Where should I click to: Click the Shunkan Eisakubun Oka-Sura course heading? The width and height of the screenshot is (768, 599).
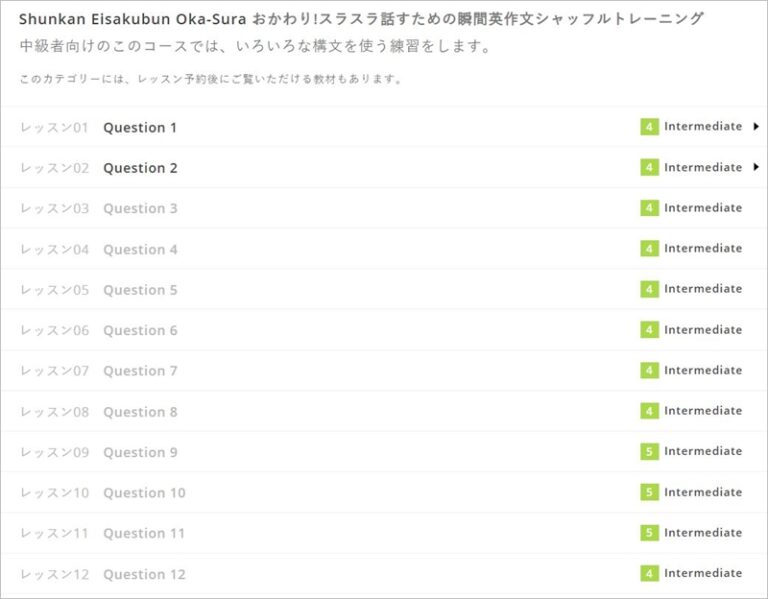[x=361, y=19]
